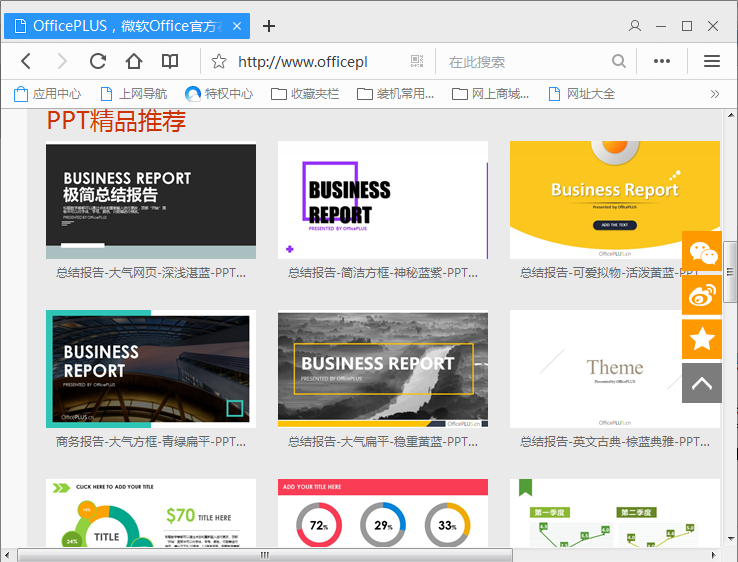Share via the WeChat side button

tap(702, 251)
